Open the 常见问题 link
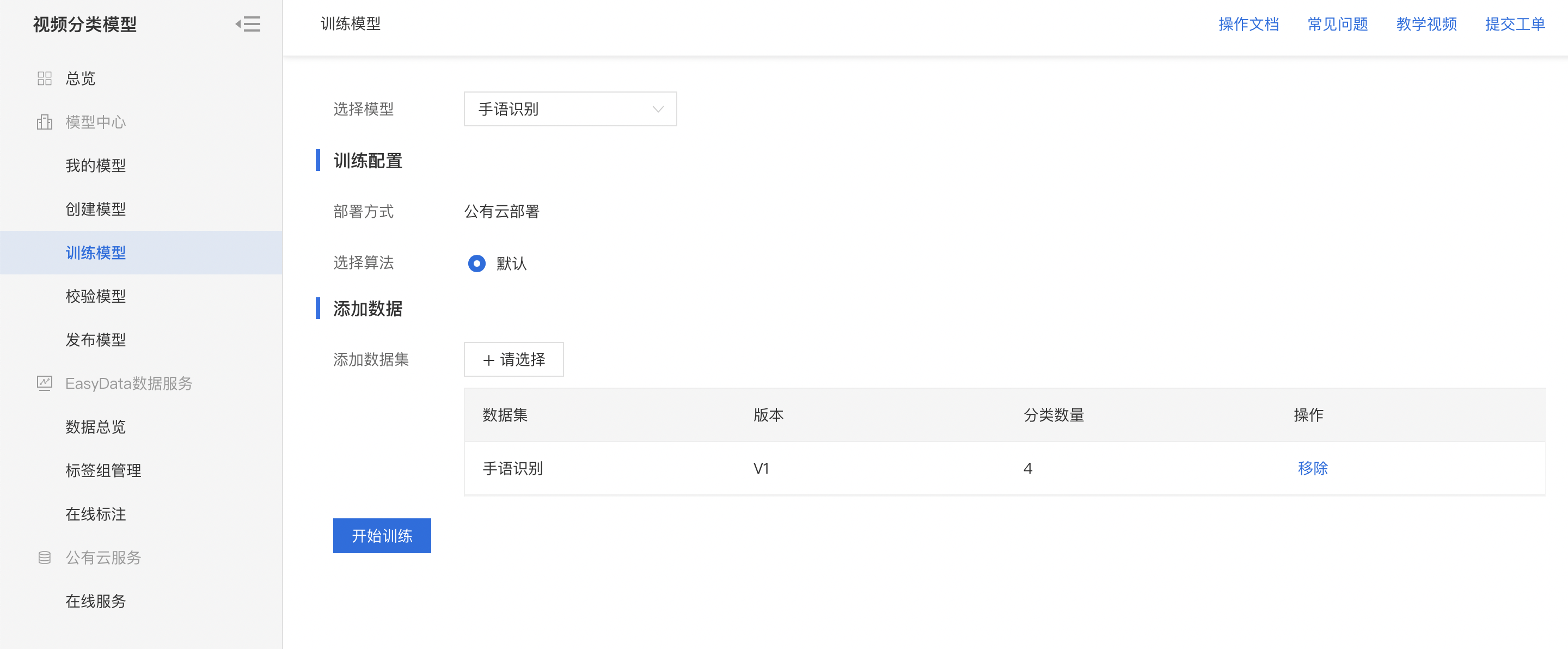1568x649 pixels. 1337,25
